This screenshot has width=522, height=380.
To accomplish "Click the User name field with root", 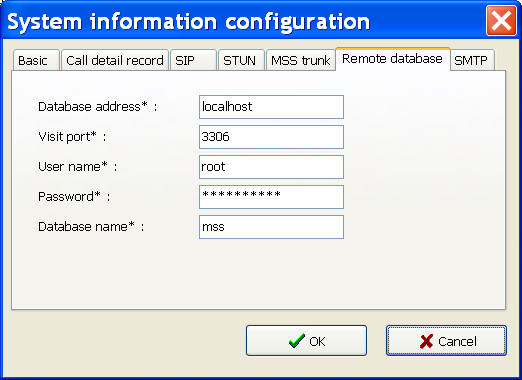I will click(x=271, y=167).
